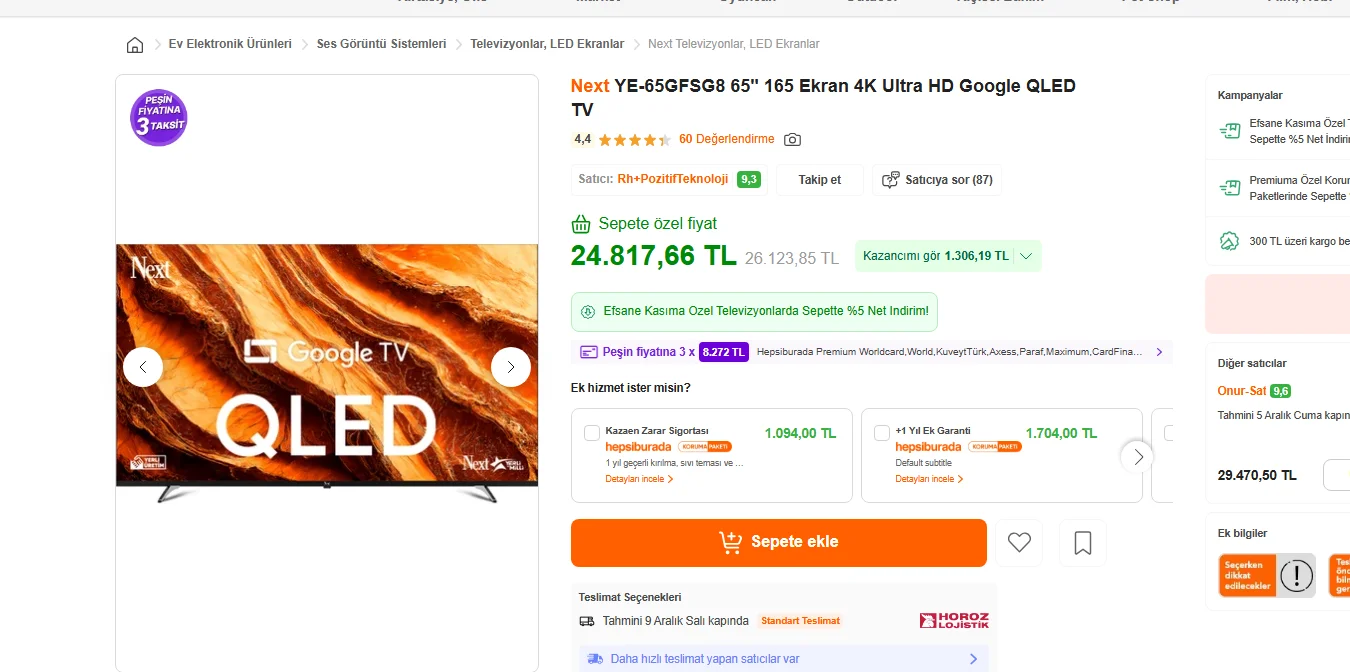Expand installment card options chevron
Viewport: 1350px width, 672px height.
[1159, 352]
